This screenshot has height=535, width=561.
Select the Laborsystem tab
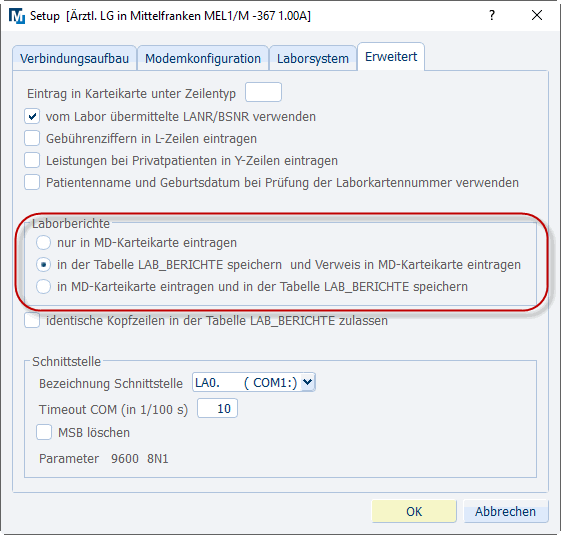click(313, 58)
